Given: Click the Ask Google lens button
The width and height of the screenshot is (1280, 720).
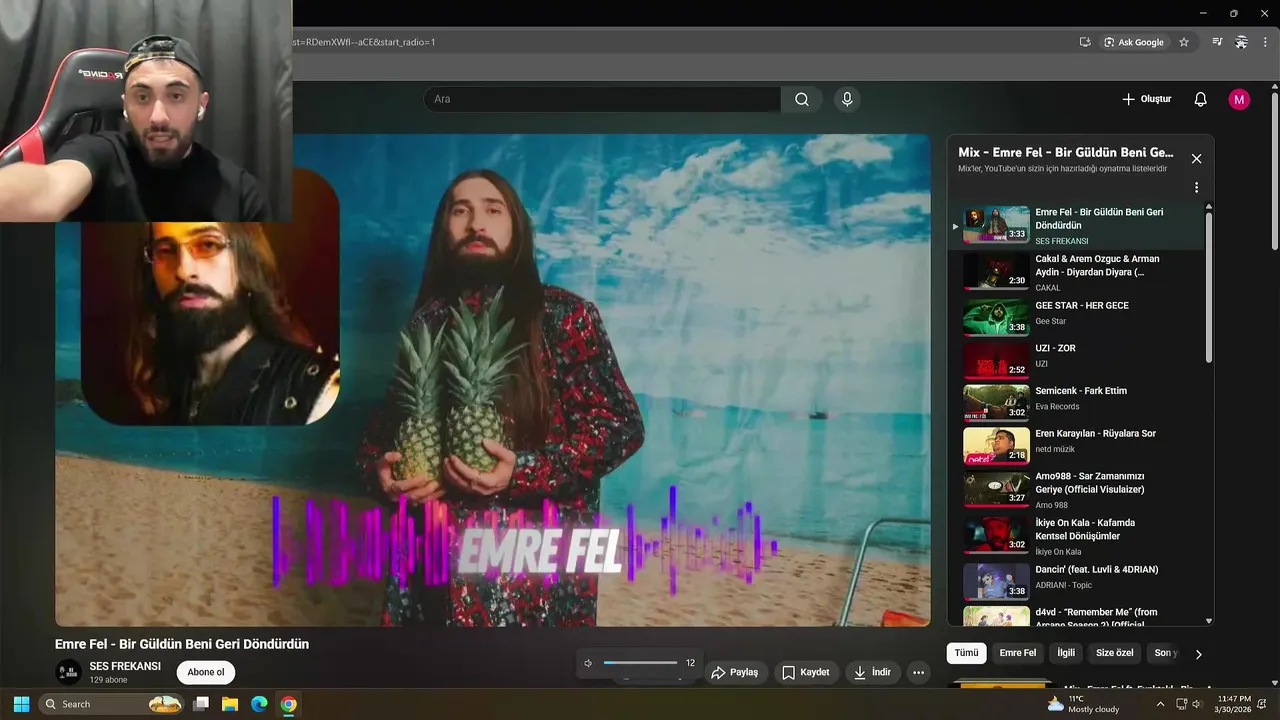Looking at the screenshot, I should pos(1134,42).
